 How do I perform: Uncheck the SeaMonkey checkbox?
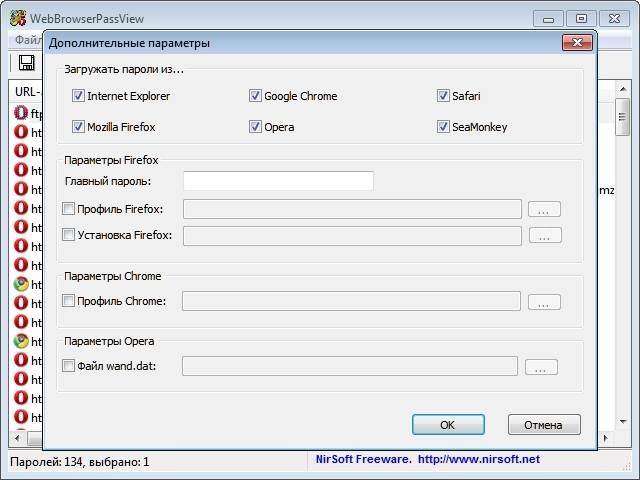(x=443, y=127)
